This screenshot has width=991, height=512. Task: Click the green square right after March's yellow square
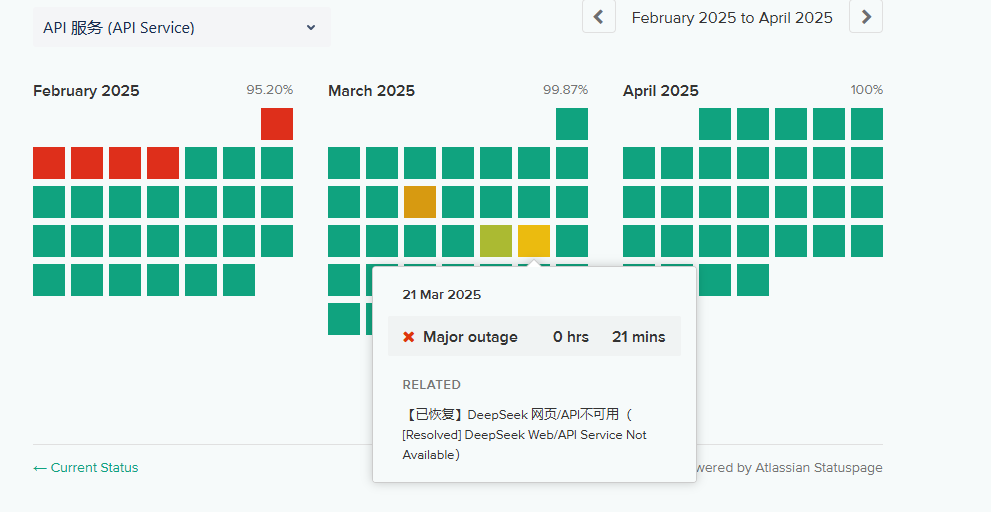coord(572,241)
